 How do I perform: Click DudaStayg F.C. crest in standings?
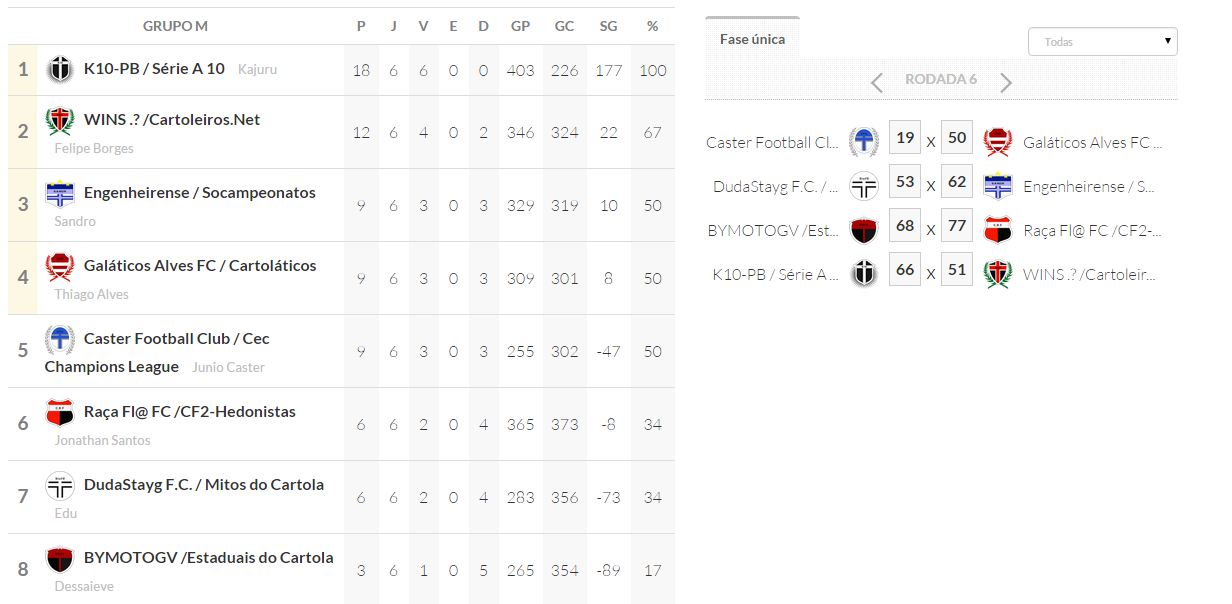[x=60, y=486]
